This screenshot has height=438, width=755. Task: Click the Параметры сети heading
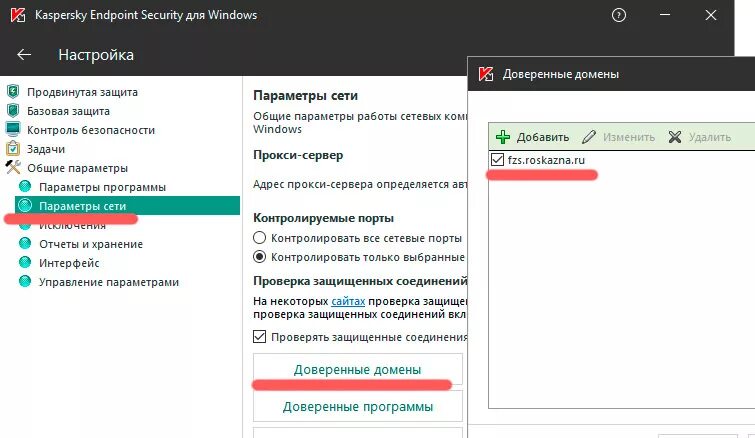(305, 95)
